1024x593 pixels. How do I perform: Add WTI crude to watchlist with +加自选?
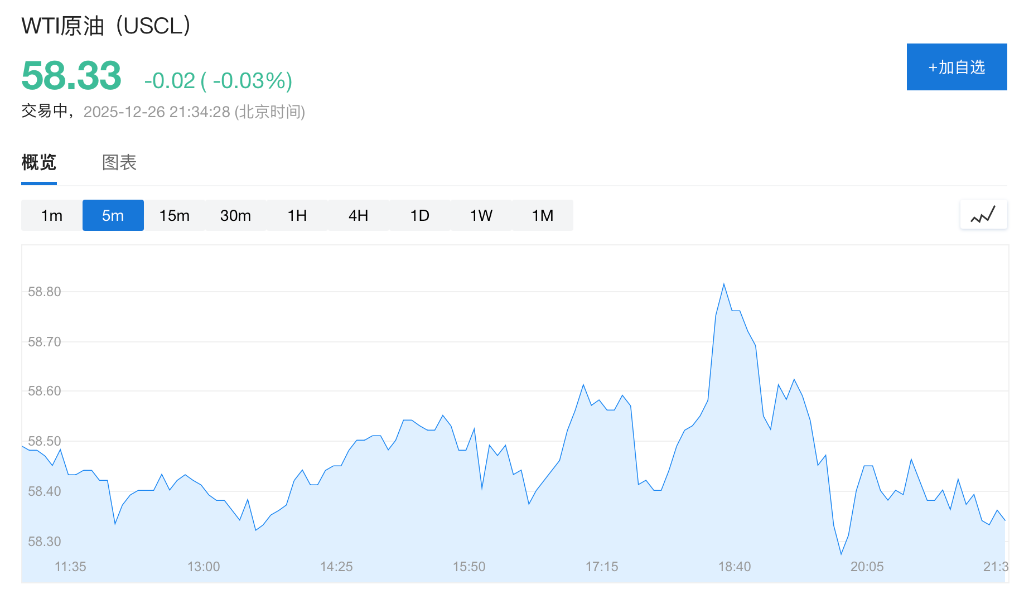pyautogui.click(x=956, y=67)
